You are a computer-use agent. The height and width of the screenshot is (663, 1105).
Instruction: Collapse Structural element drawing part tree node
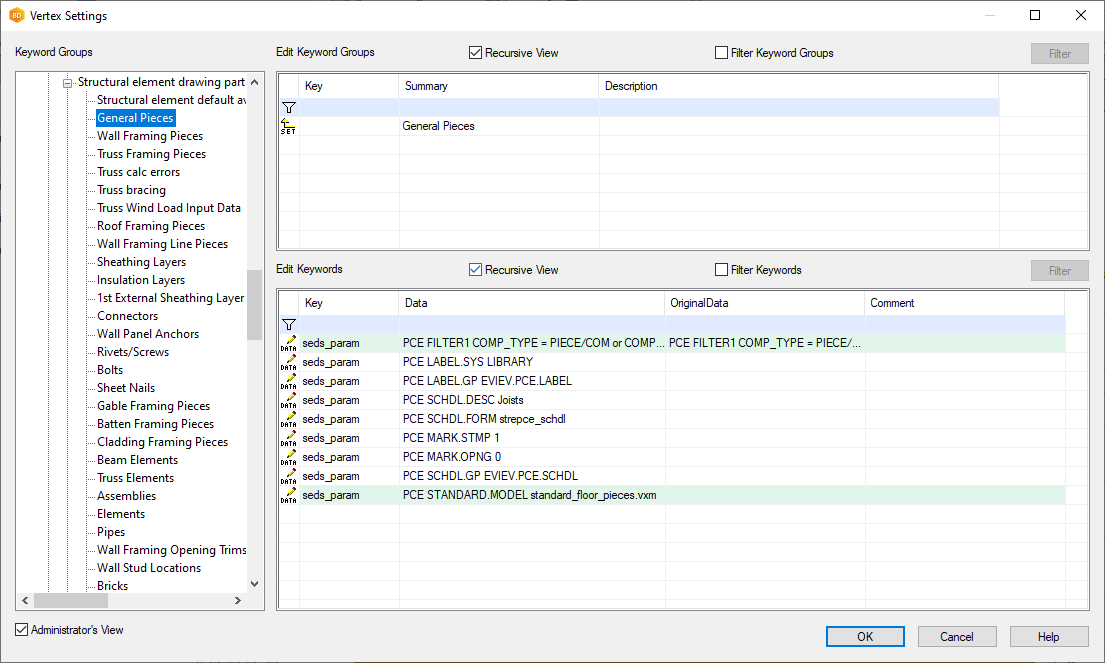click(x=68, y=83)
